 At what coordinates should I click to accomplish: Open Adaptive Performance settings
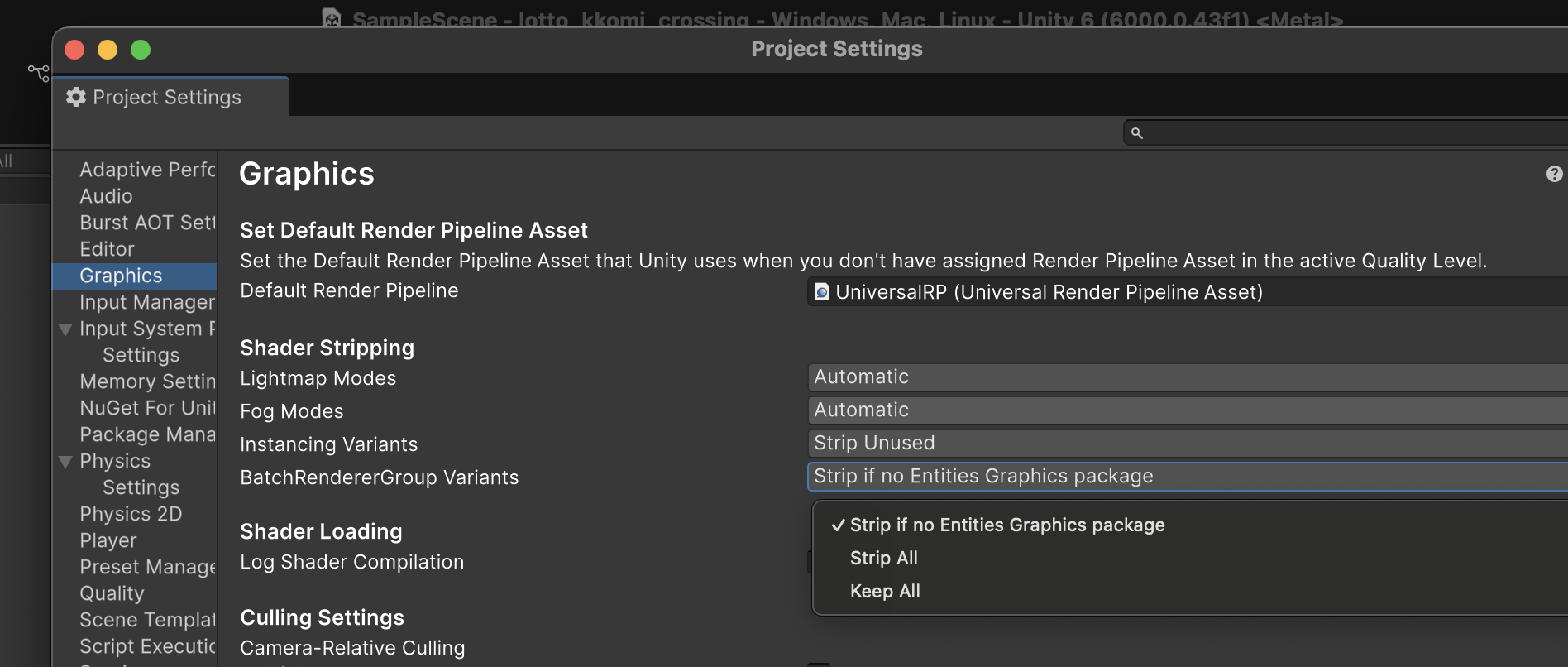(147, 170)
